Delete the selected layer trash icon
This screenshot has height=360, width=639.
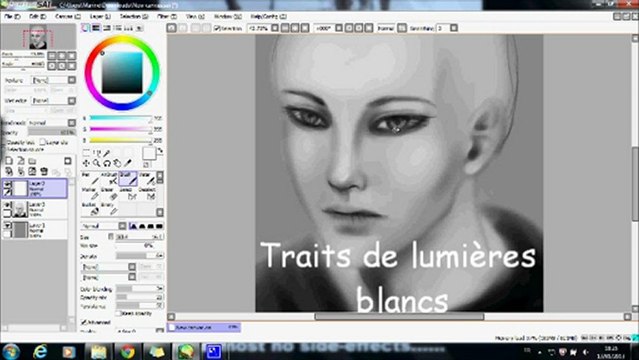pos(44,171)
